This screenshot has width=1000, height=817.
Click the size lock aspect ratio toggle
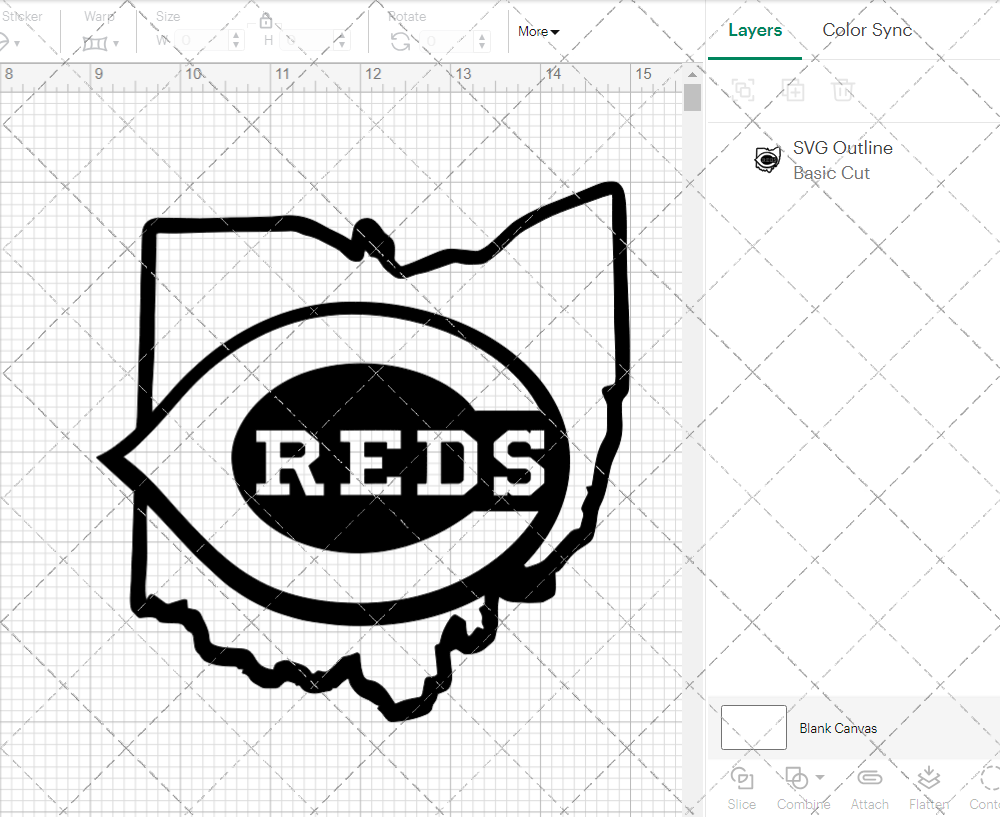pyautogui.click(x=266, y=20)
